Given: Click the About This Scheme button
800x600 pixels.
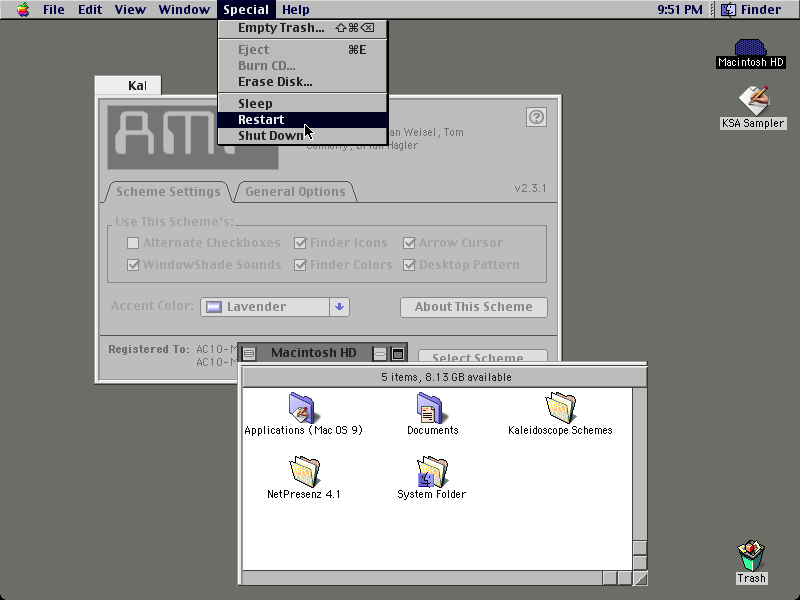Looking at the screenshot, I should pos(473,307).
